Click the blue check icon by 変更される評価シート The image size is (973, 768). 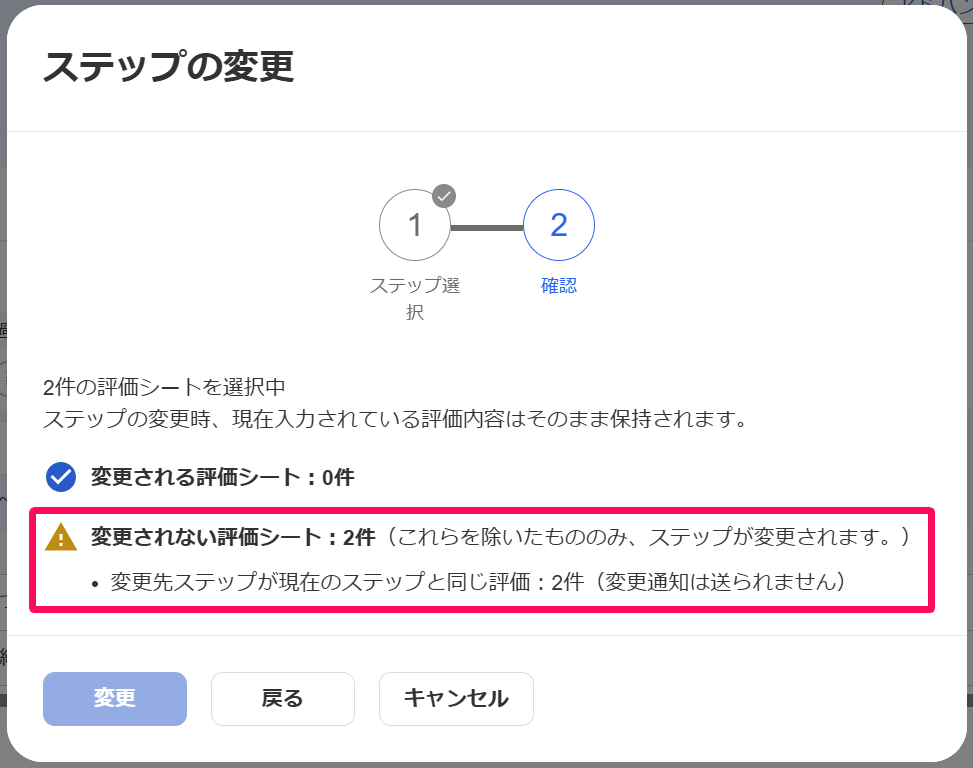[x=61, y=477]
